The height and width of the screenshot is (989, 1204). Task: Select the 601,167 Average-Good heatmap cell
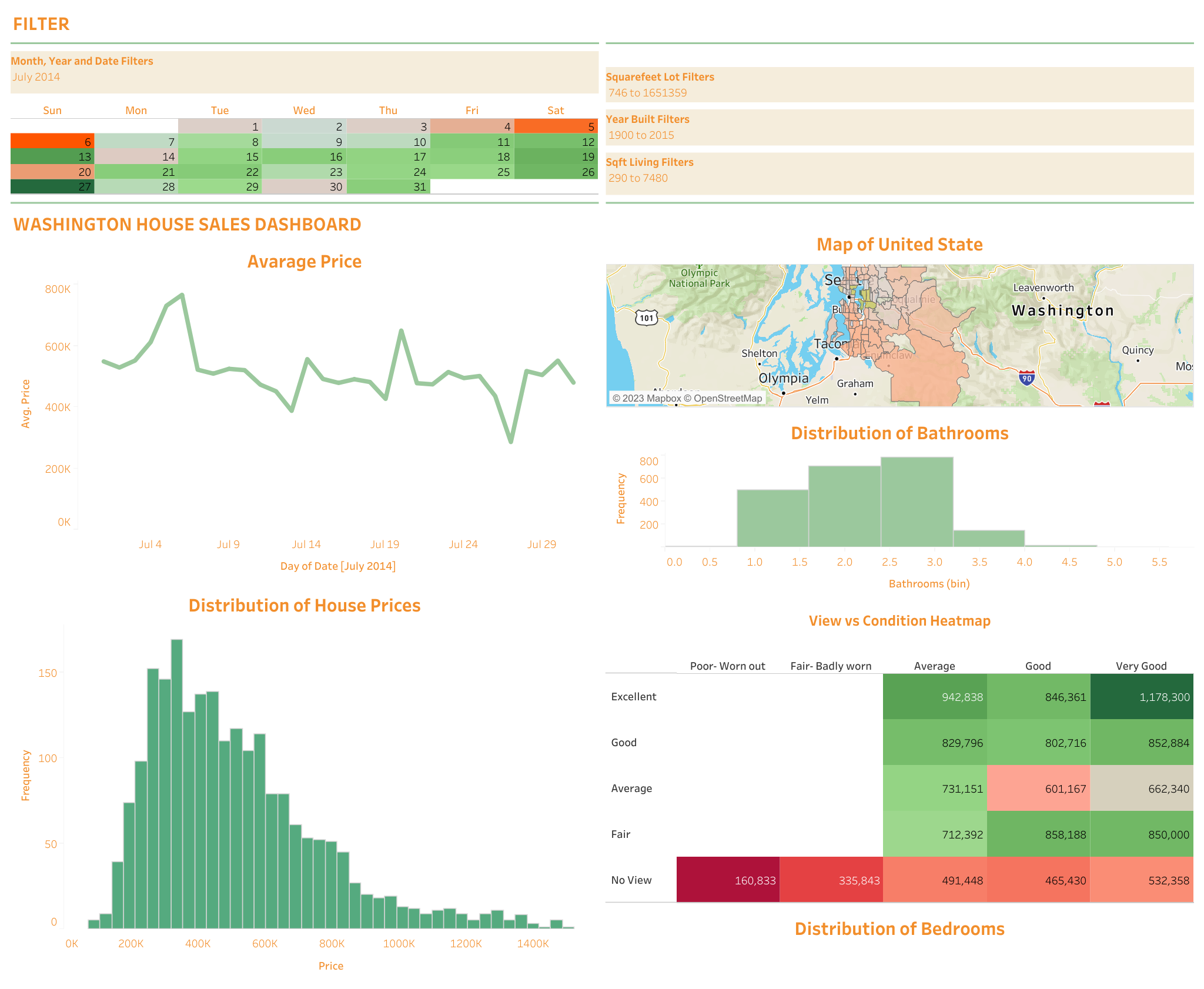pyautogui.click(x=1038, y=788)
